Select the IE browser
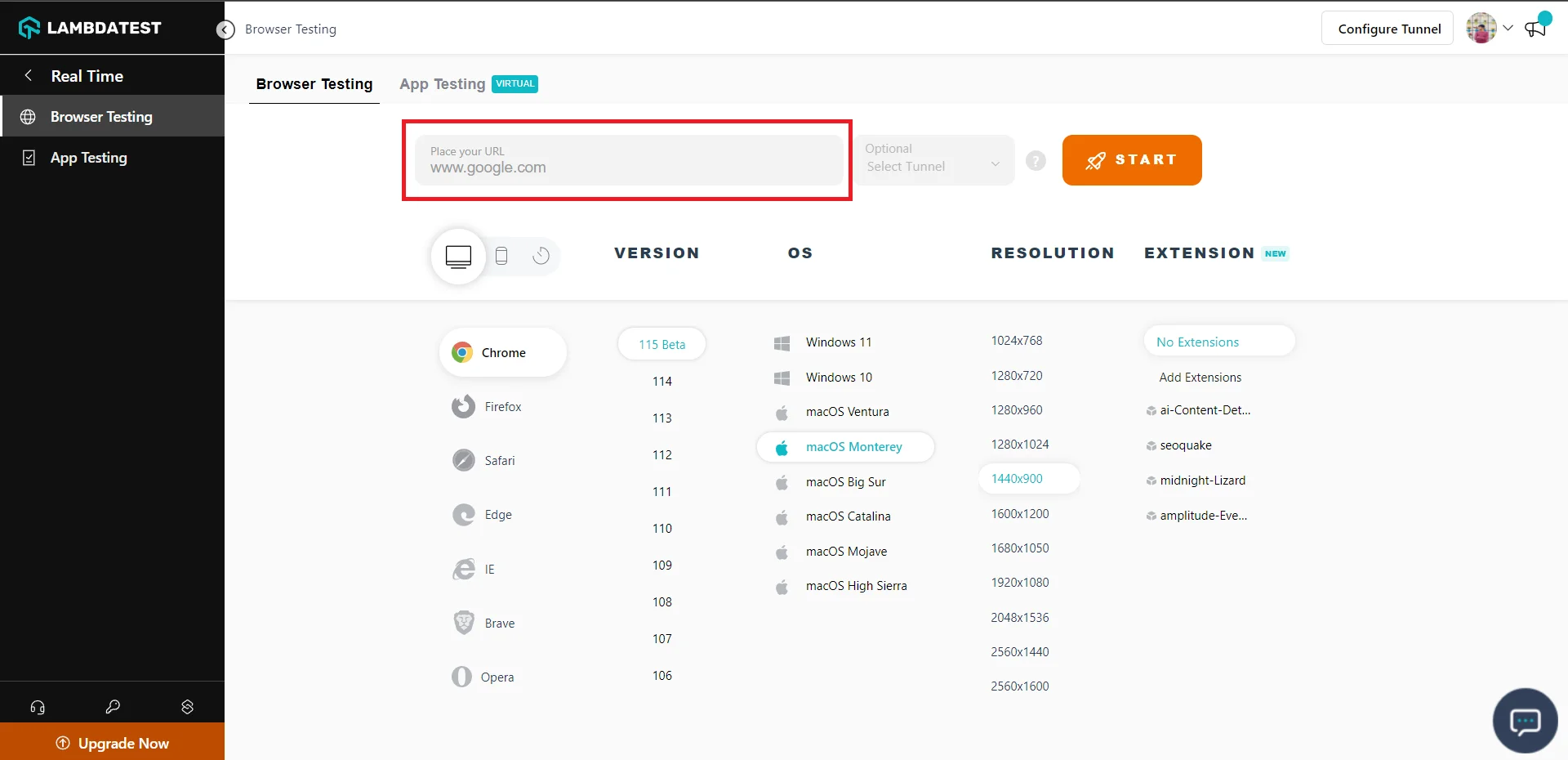 474,569
